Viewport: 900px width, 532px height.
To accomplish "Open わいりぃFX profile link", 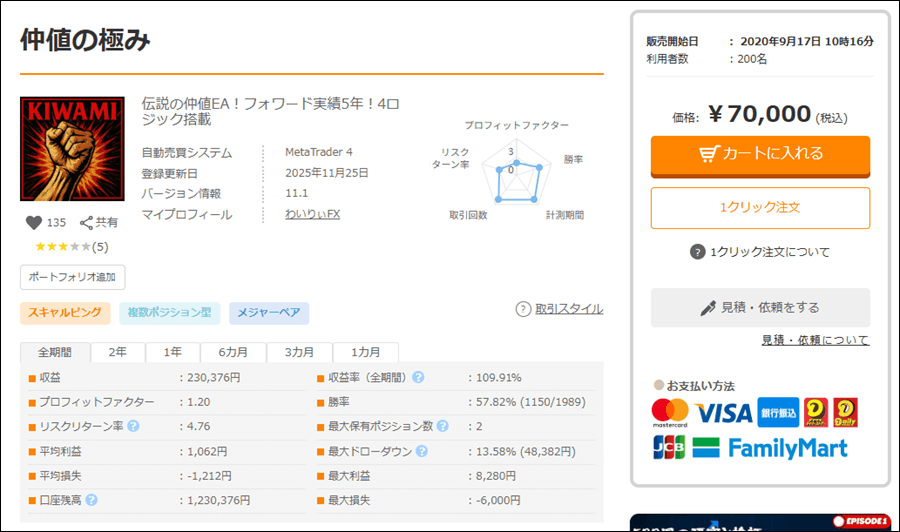I will point(313,214).
